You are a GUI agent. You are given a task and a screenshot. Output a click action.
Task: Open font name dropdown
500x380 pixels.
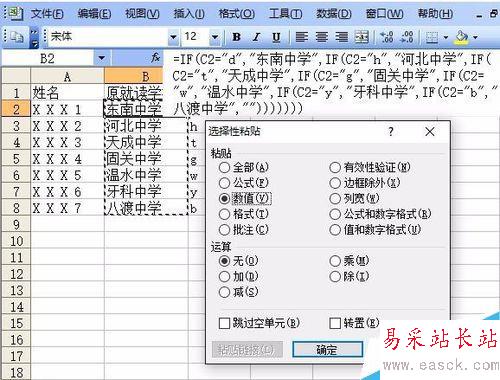pos(173,37)
